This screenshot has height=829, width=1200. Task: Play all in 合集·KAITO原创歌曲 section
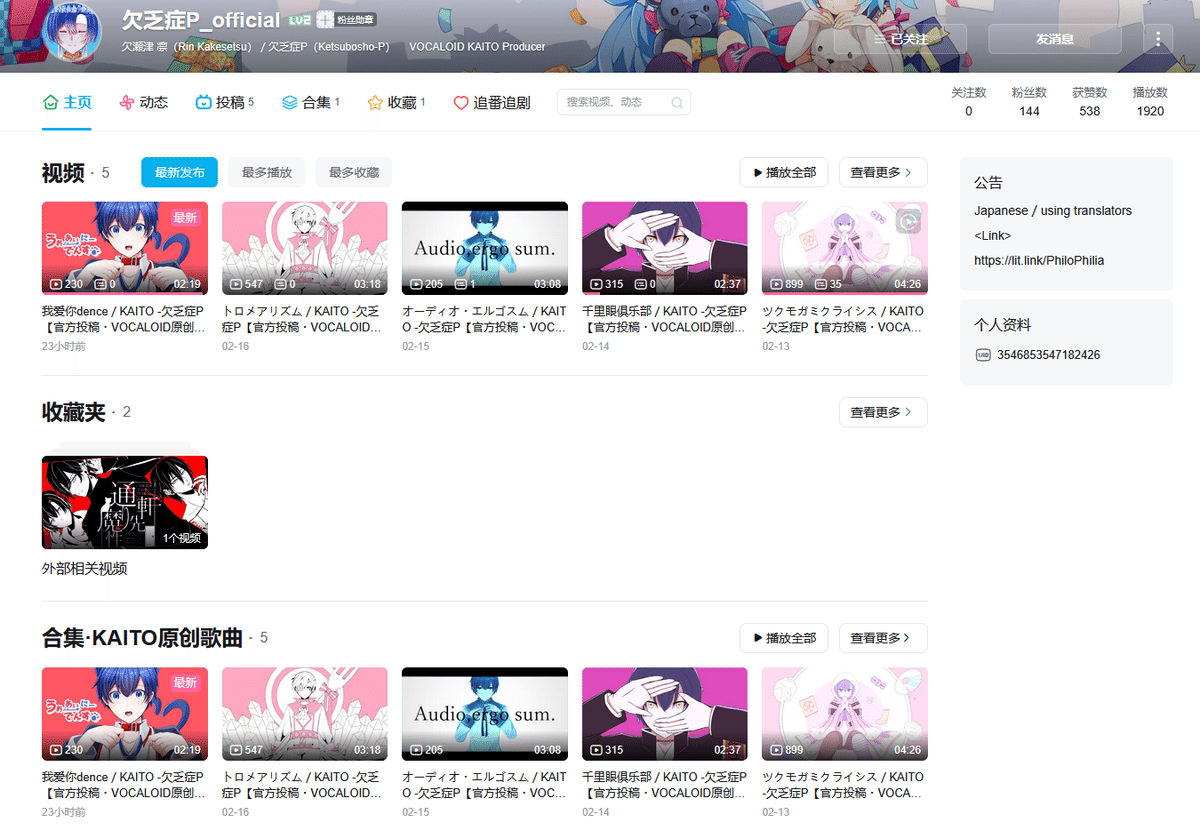(784, 638)
